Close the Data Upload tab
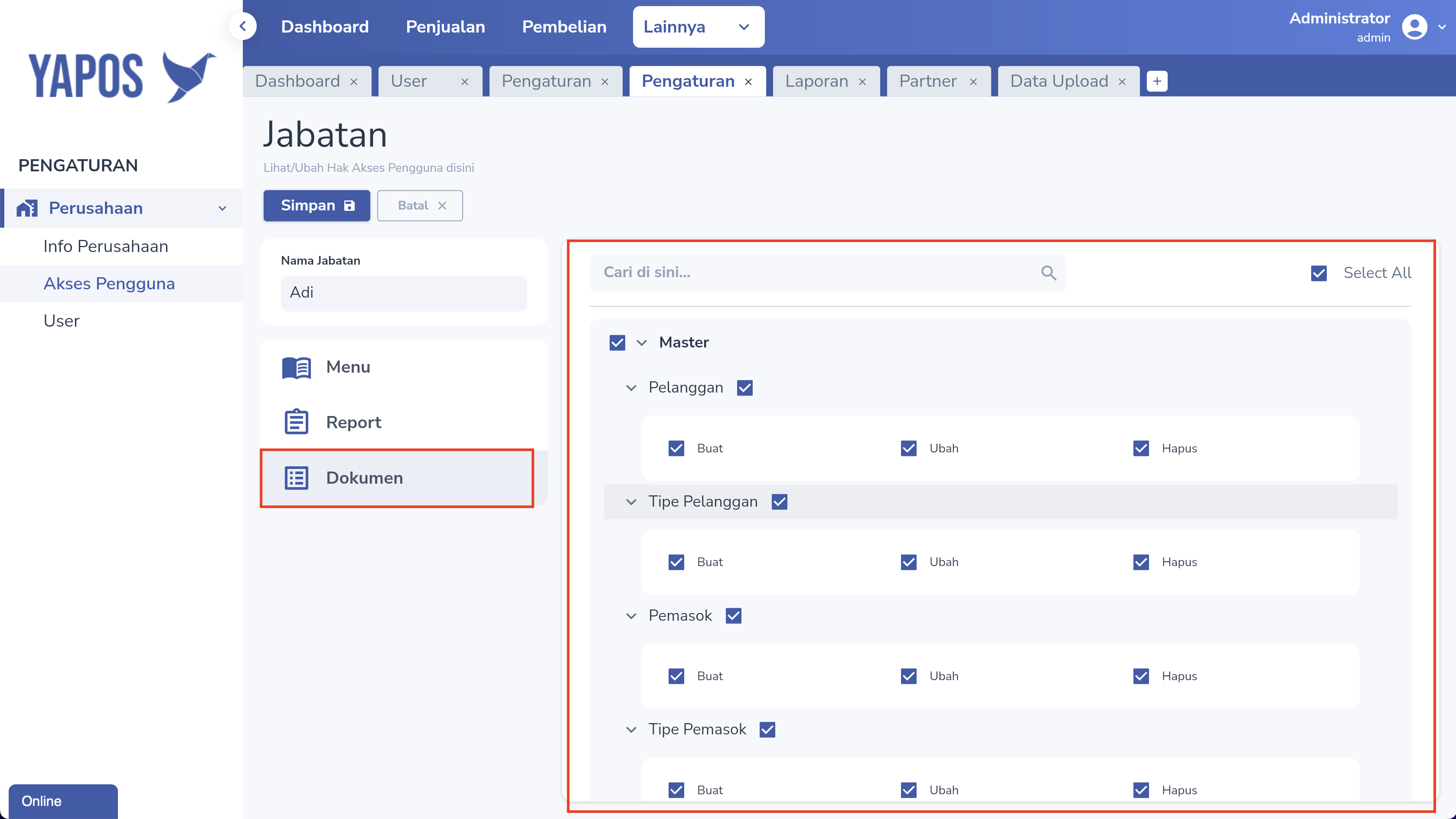Viewport: 1456px width, 819px height. pos(1122,82)
